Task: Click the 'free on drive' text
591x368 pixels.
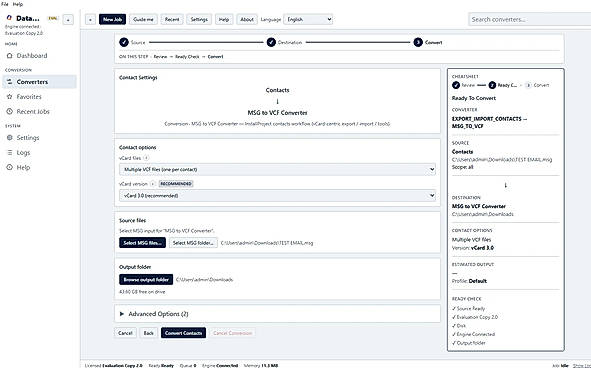Action: pos(142,292)
